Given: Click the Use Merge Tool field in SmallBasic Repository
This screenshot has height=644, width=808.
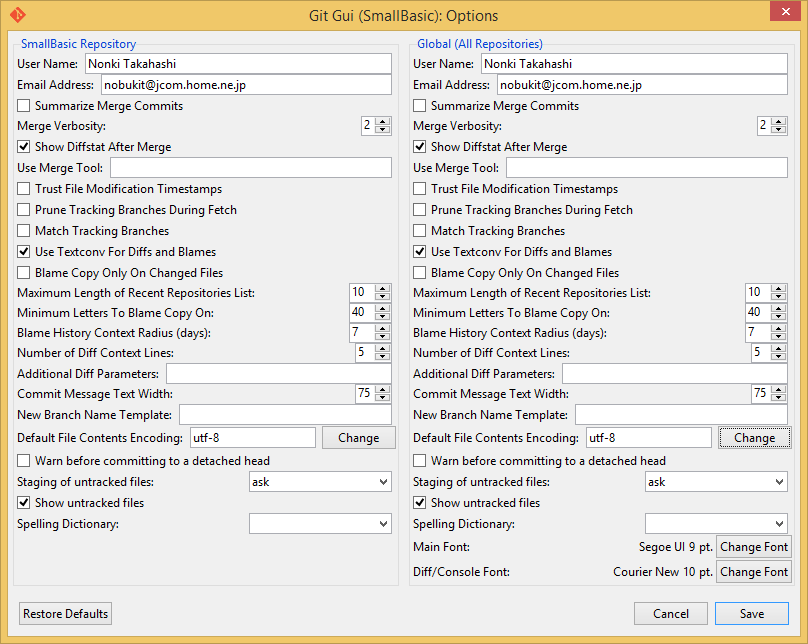Looking at the screenshot, I should [x=251, y=168].
